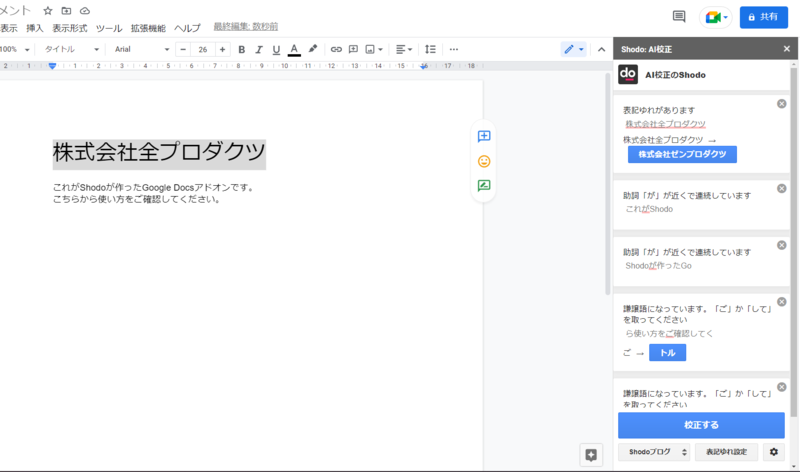
Task: Dismiss the ご確認 謙譲語 warning card
Action: 782,302
